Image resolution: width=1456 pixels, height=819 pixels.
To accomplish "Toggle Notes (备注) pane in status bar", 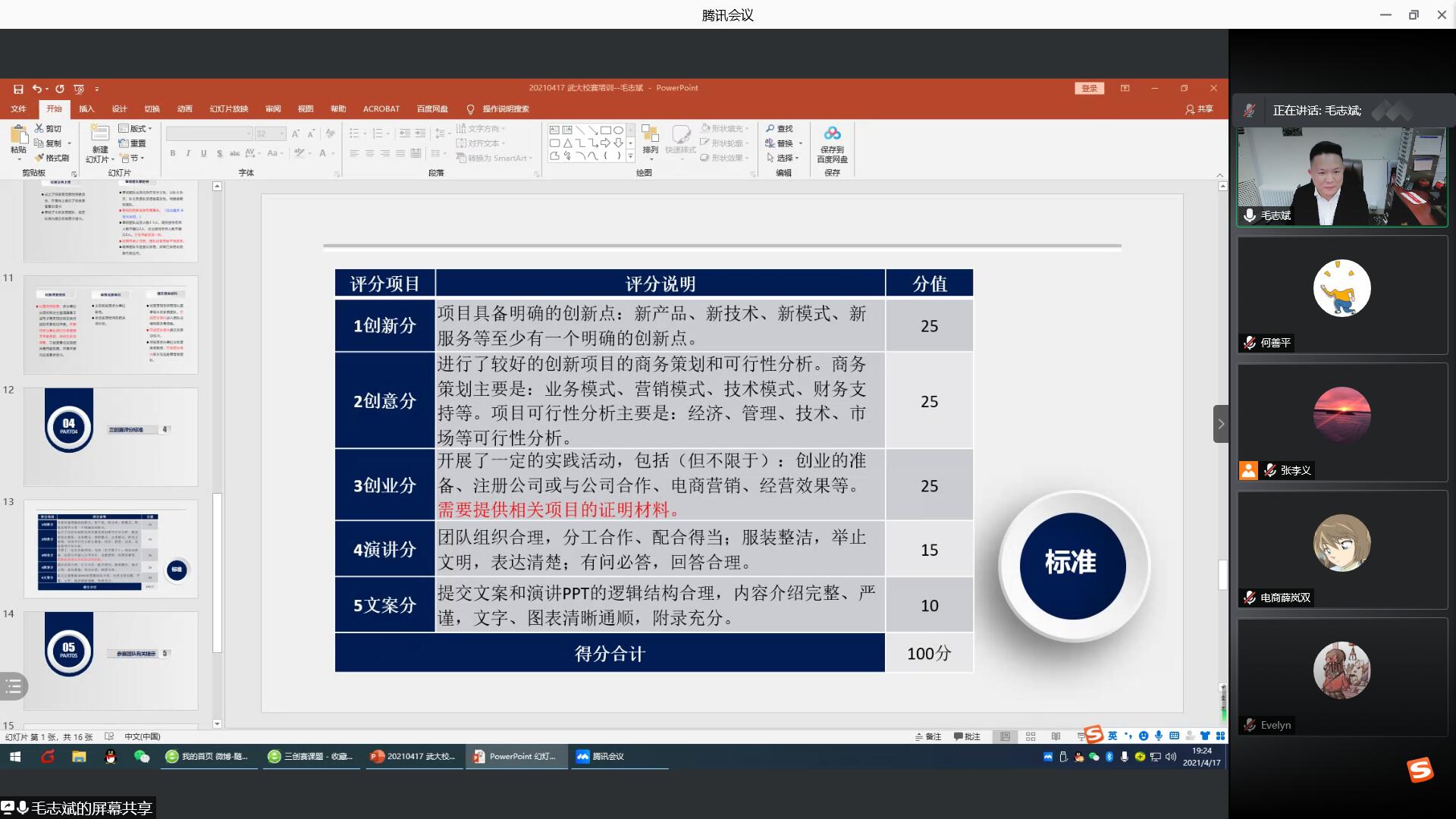I will 928,736.
